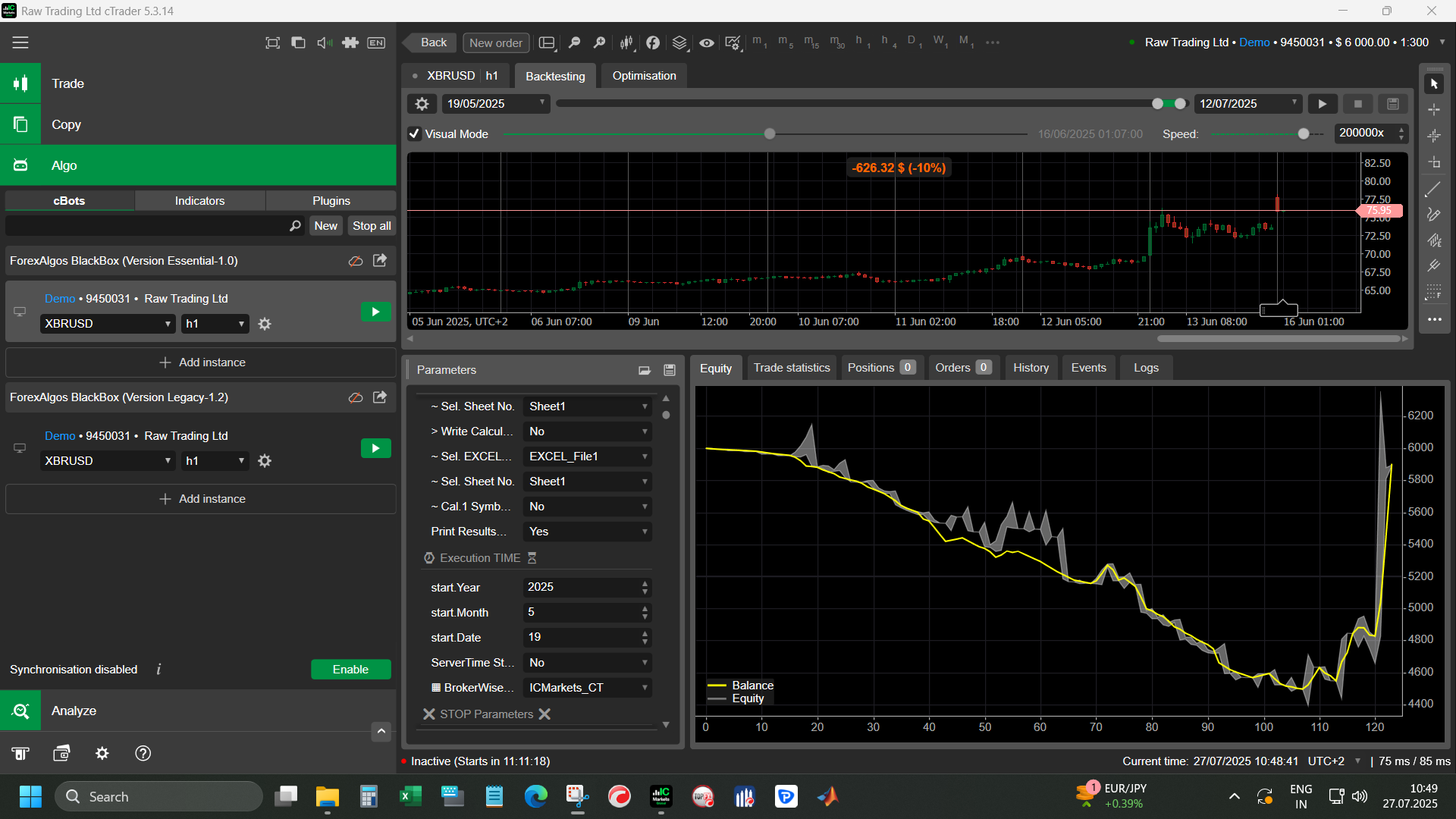Switch to the Trade statistics tab
The width and height of the screenshot is (1456, 819).
click(x=792, y=368)
